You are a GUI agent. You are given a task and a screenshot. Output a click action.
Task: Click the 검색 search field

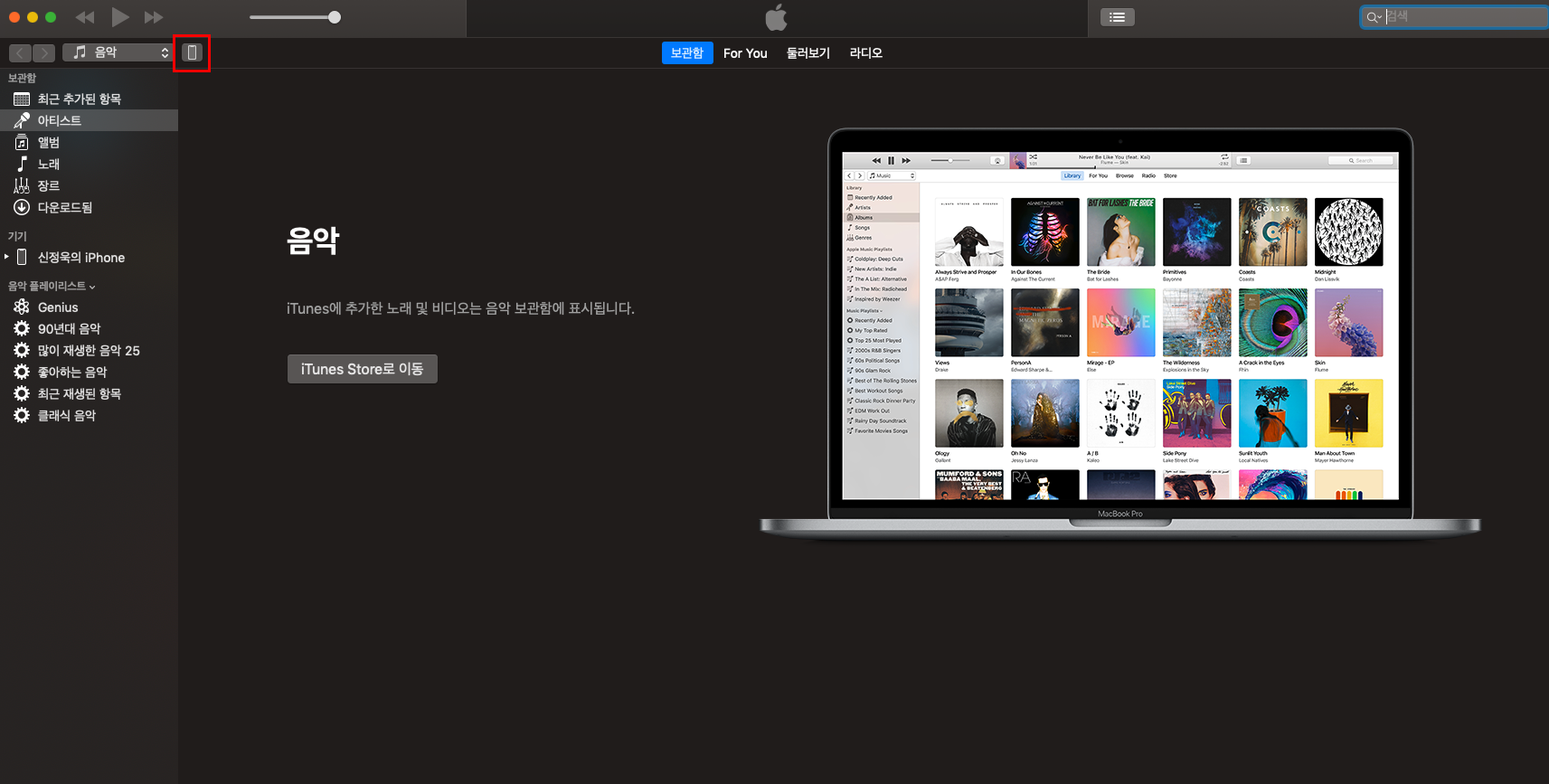click(x=1453, y=17)
